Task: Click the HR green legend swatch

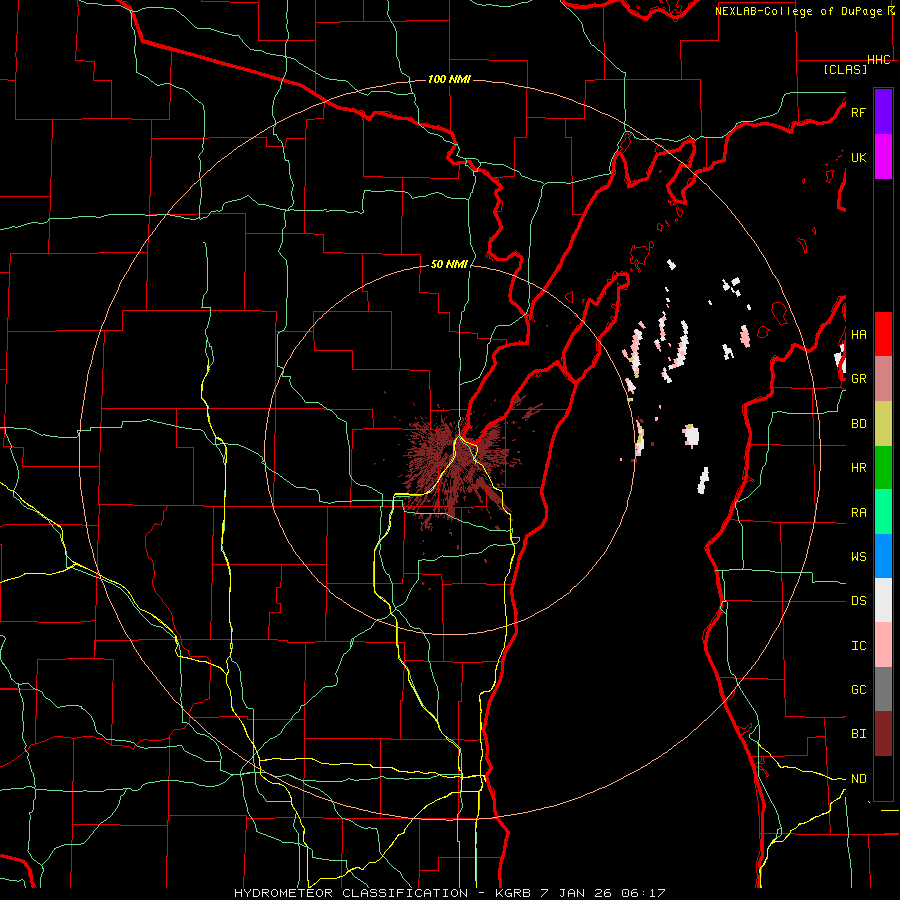Action: (883, 468)
